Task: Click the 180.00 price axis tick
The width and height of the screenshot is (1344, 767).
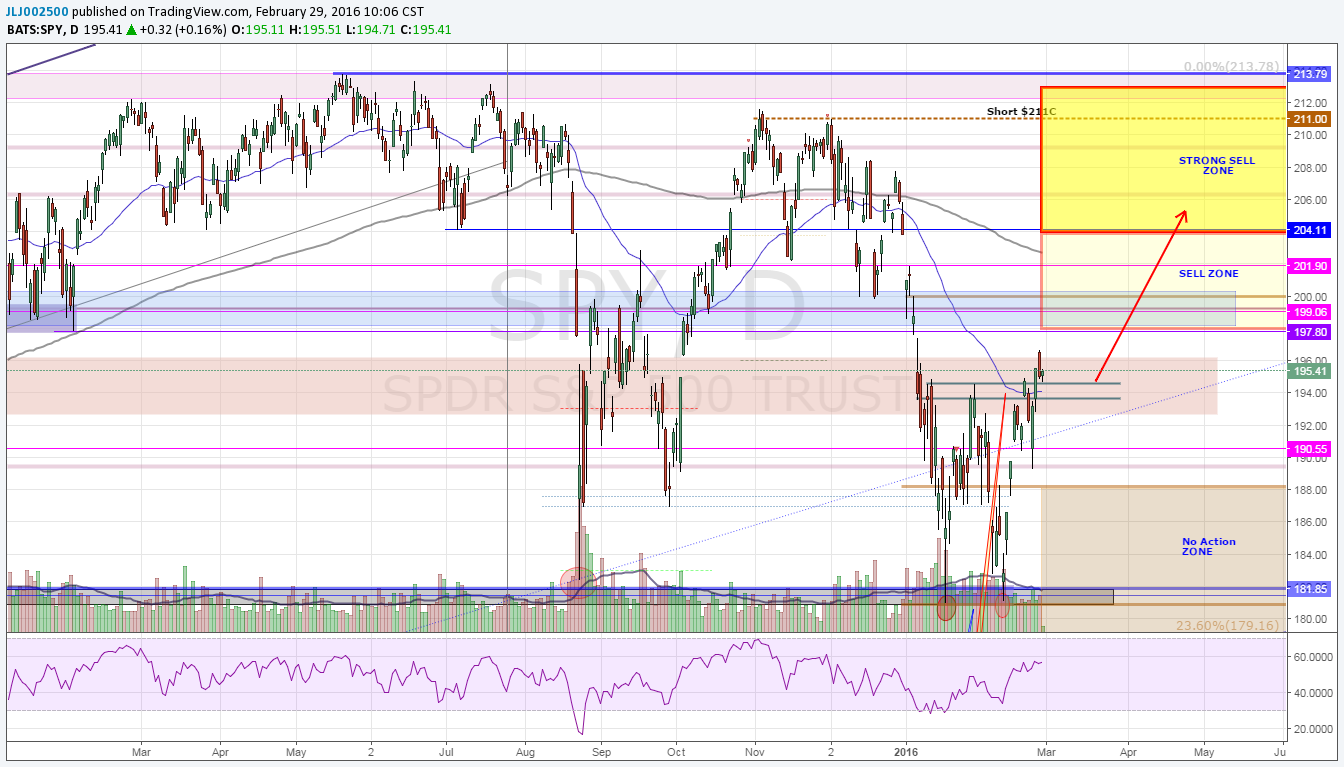Action: point(1310,619)
